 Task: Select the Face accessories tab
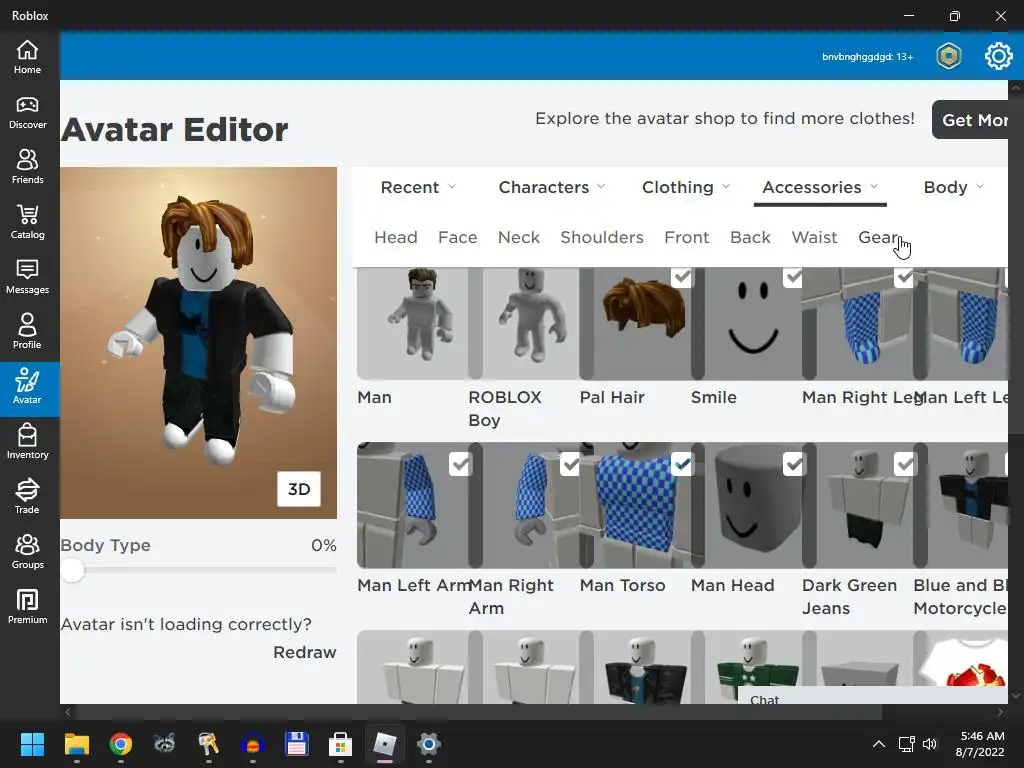tap(458, 238)
